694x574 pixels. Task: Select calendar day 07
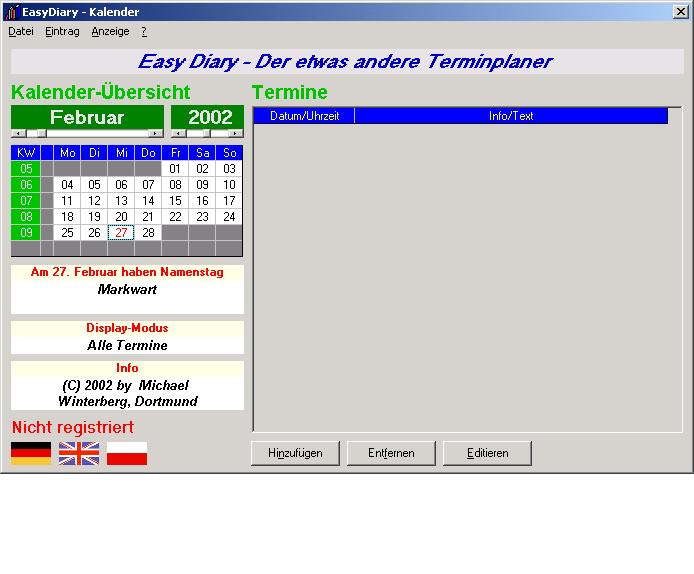point(148,185)
